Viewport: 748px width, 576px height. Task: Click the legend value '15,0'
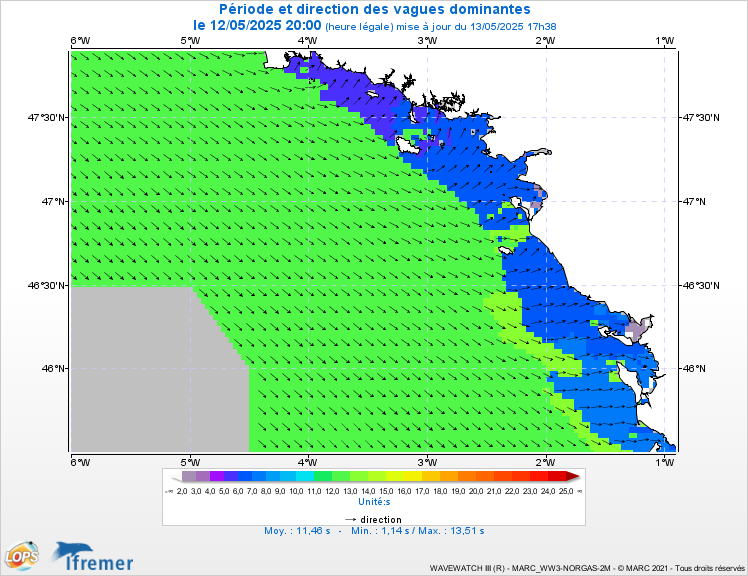[386, 491]
